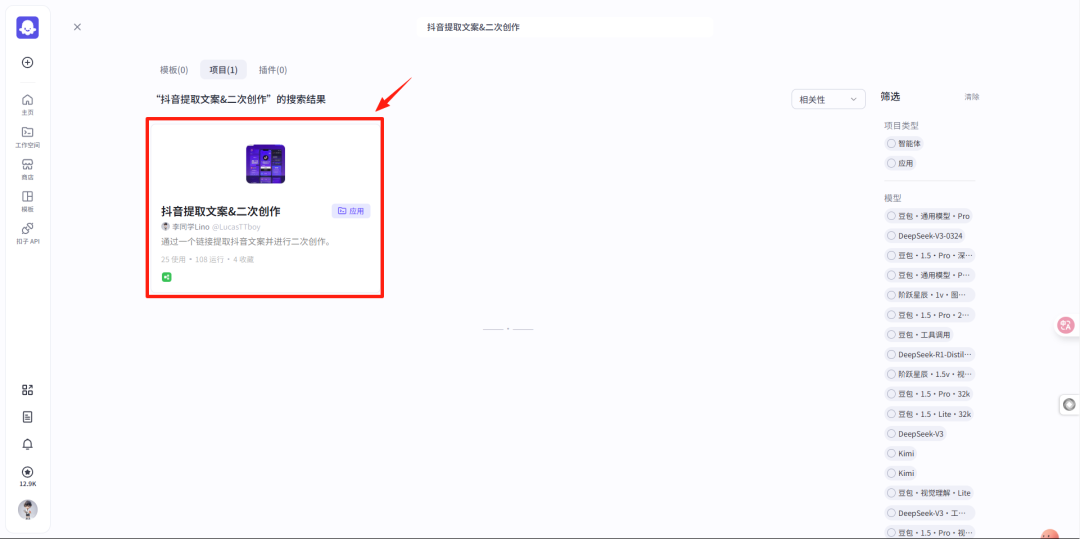The width and height of the screenshot is (1080, 539).
Task: Click the 李同学Lino author name
Action: tap(191, 226)
